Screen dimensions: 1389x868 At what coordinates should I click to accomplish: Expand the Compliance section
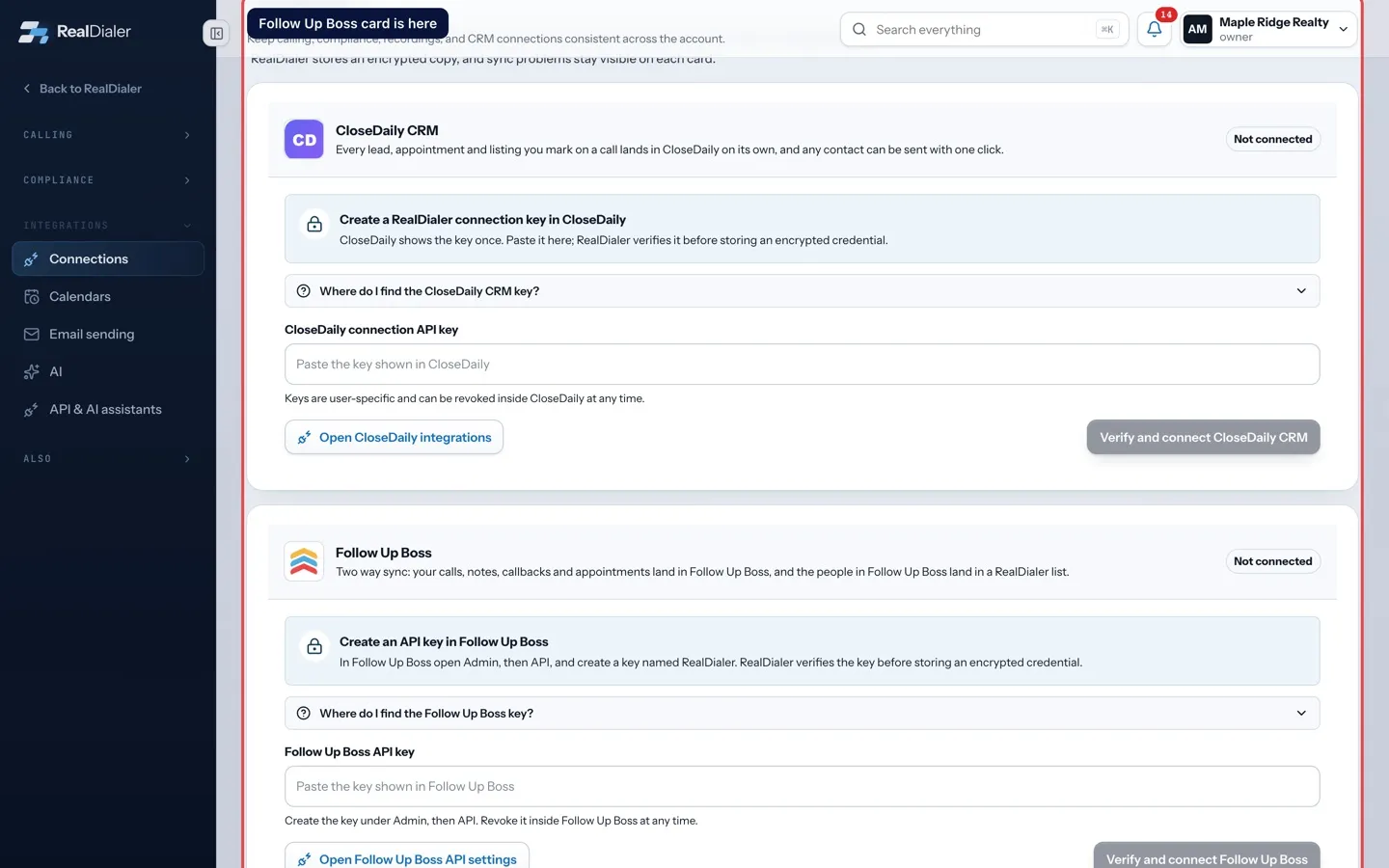(108, 180)
